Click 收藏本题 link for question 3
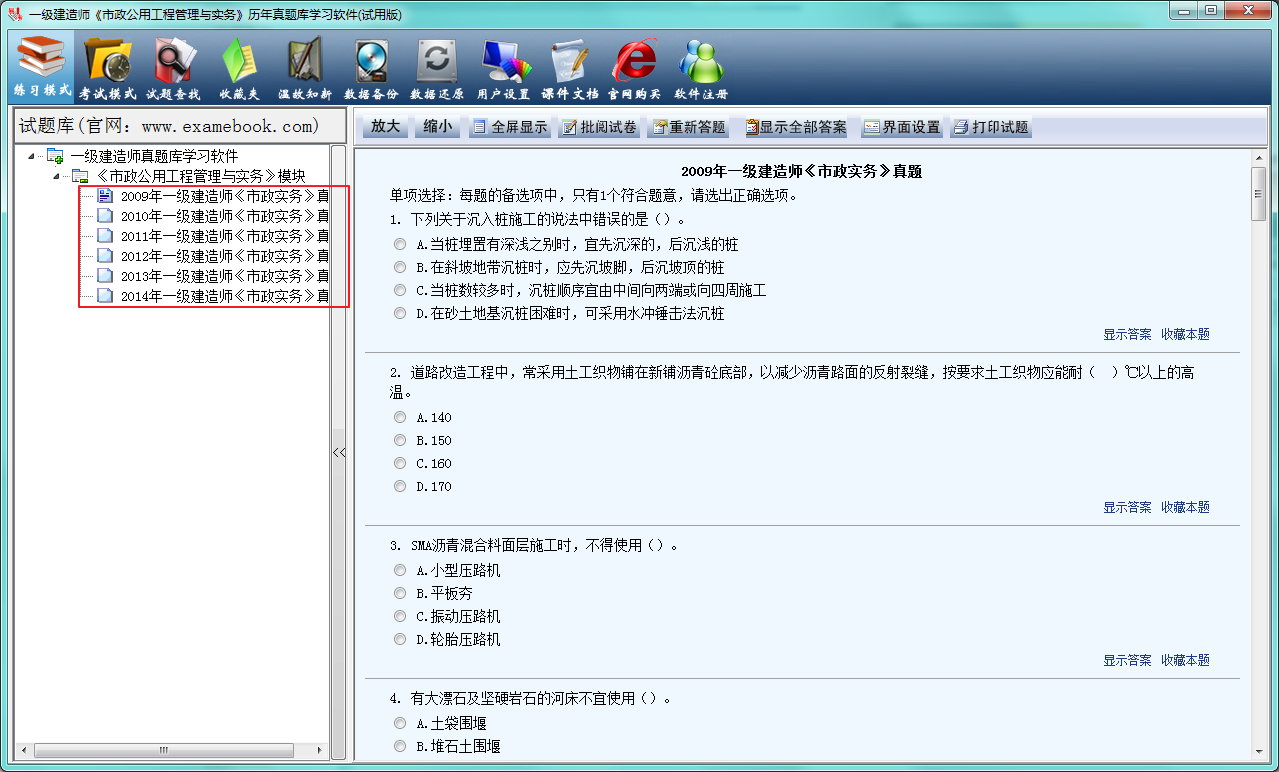Viewport: 1279px width, 772px height. pyautogui.click(x=1185, y=660)
